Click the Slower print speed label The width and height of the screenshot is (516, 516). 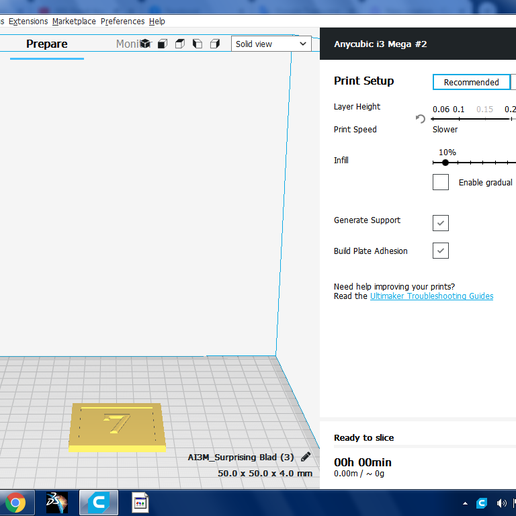pyautogui.click(x=445, y=129)
